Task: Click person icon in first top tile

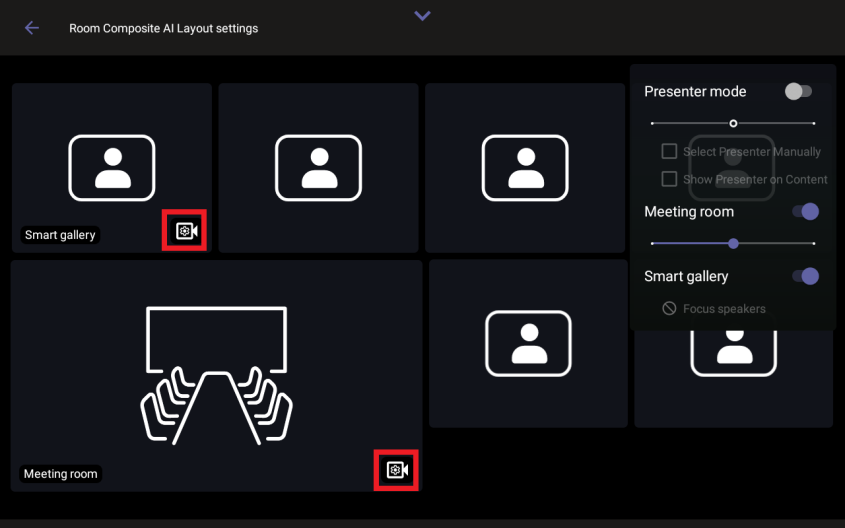Action: pyautogui.click(x=111, y=167)
